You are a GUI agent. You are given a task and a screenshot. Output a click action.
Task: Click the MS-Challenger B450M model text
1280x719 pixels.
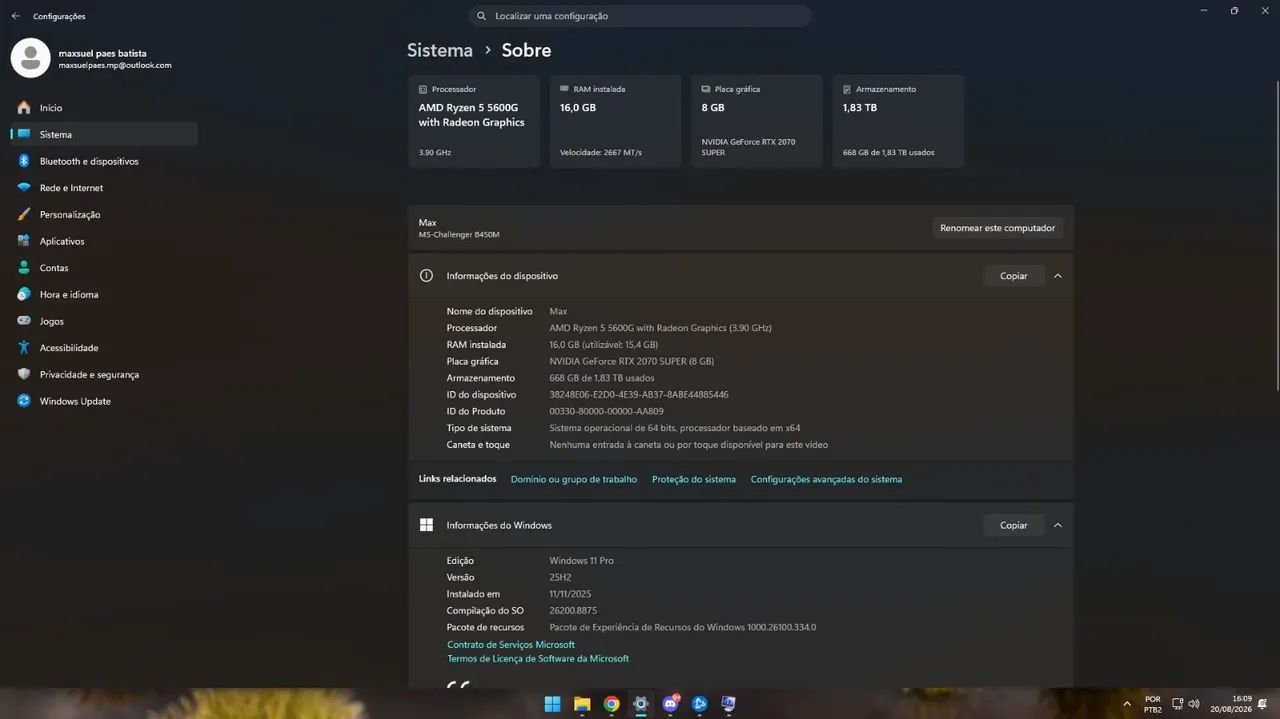coord(459,235)
